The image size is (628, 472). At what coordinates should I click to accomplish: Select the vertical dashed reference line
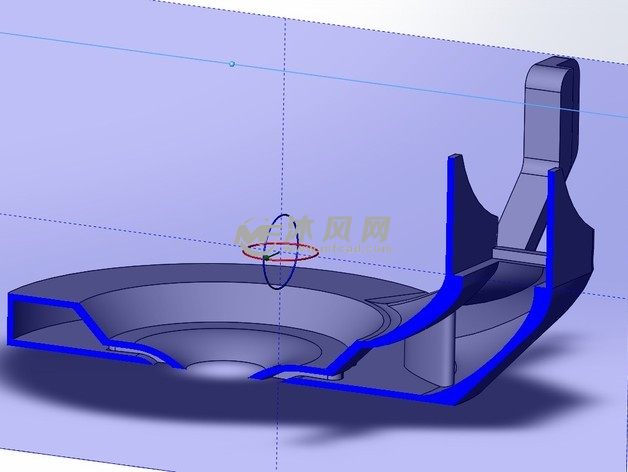[286, 120]
